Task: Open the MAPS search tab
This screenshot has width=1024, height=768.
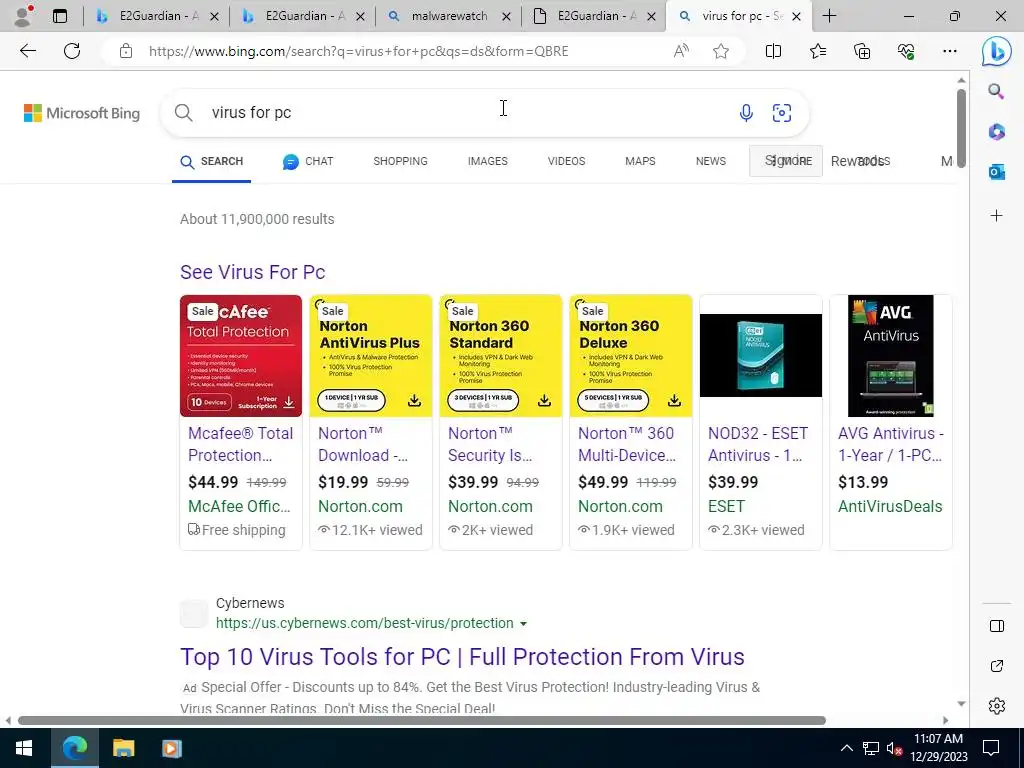Action: tap(640, 161)
